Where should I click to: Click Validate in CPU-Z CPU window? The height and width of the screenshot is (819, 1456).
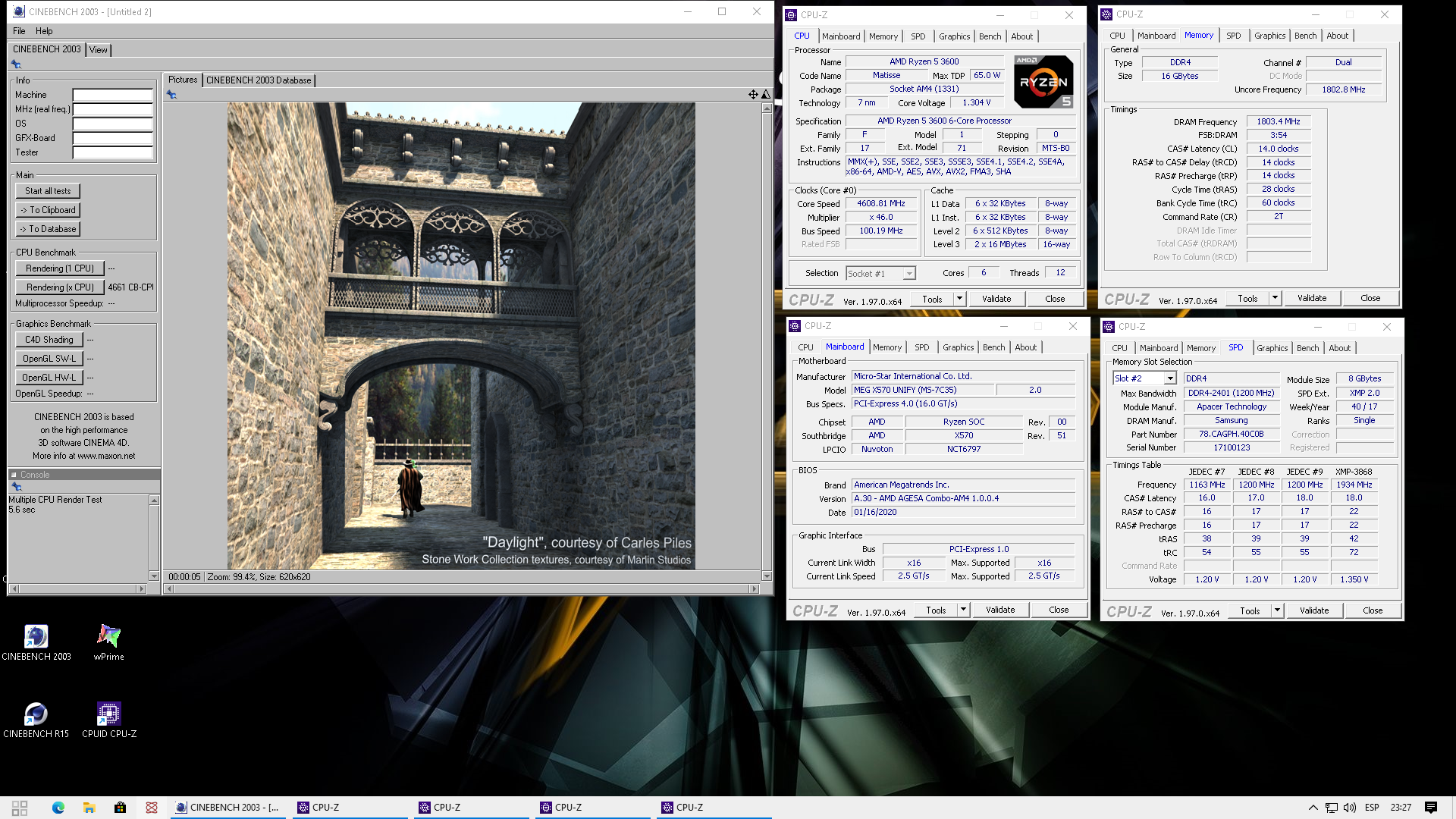[996, 299]
